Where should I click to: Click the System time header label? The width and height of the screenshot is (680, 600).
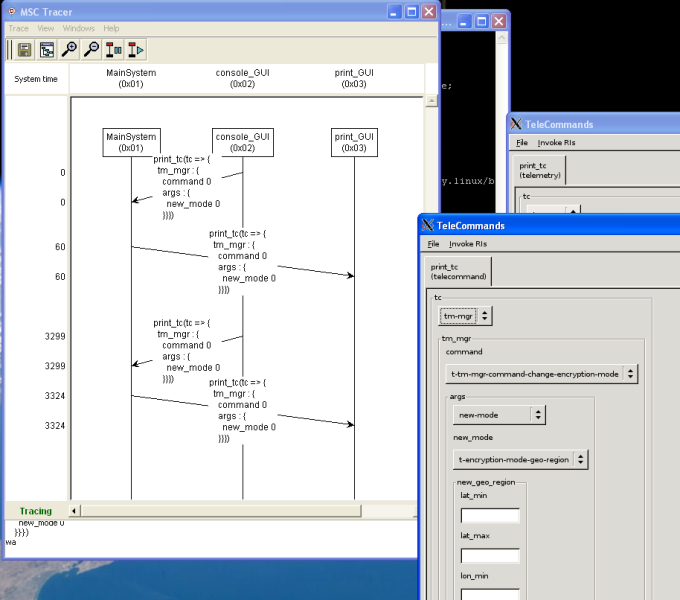(x=36, y=79)
